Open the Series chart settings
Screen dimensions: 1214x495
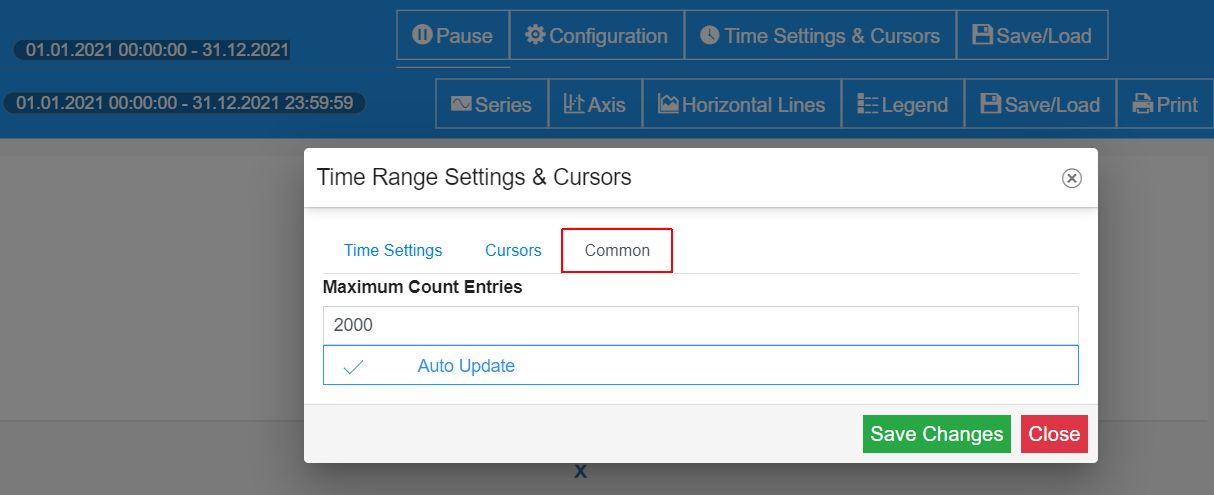[x=492, y=104]
